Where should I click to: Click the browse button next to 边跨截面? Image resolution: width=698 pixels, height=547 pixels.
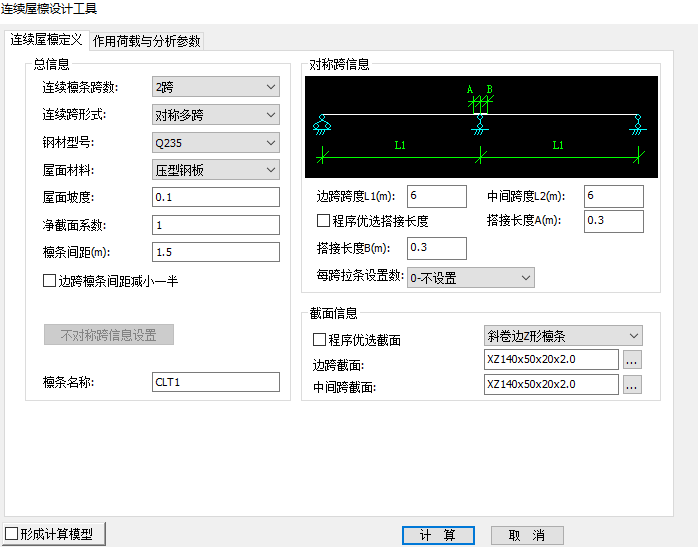632,360
